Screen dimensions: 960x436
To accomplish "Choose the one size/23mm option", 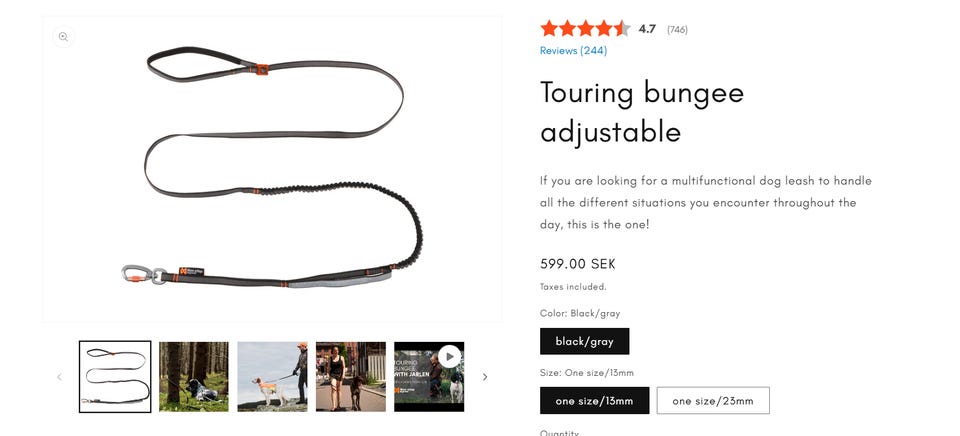I will pyautogui.click(x=713, y=400).
